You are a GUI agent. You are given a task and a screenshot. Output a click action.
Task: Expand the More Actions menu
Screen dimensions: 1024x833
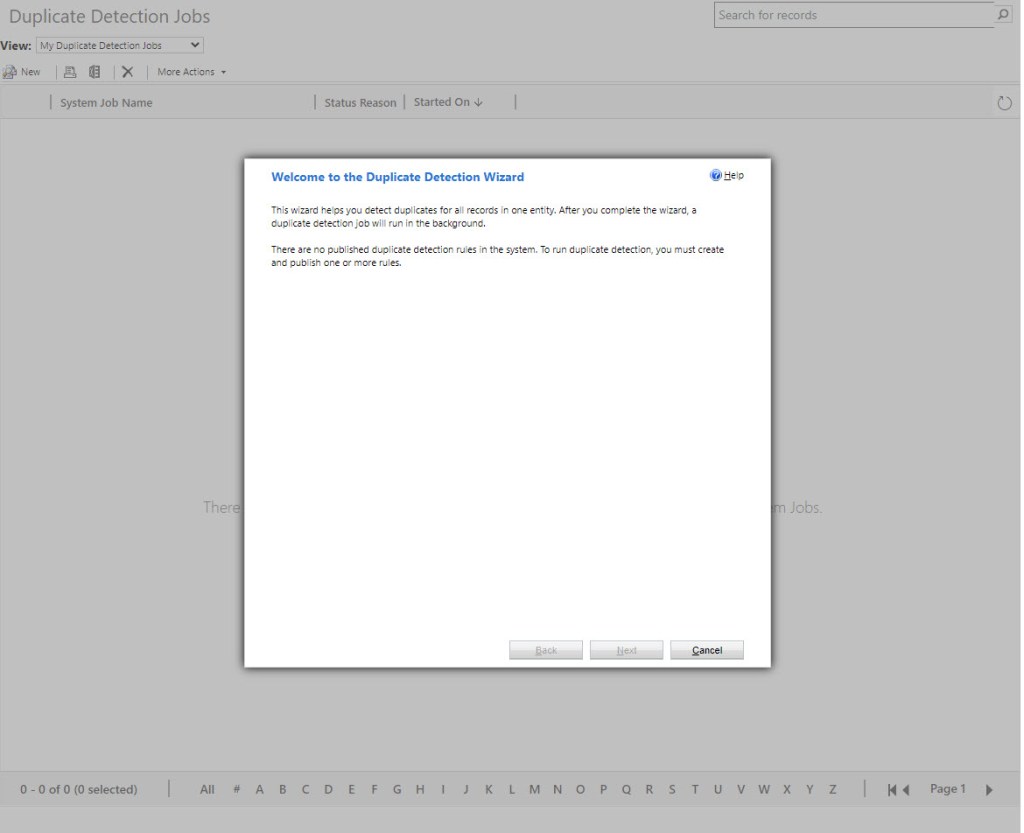[x=191, y=72]
